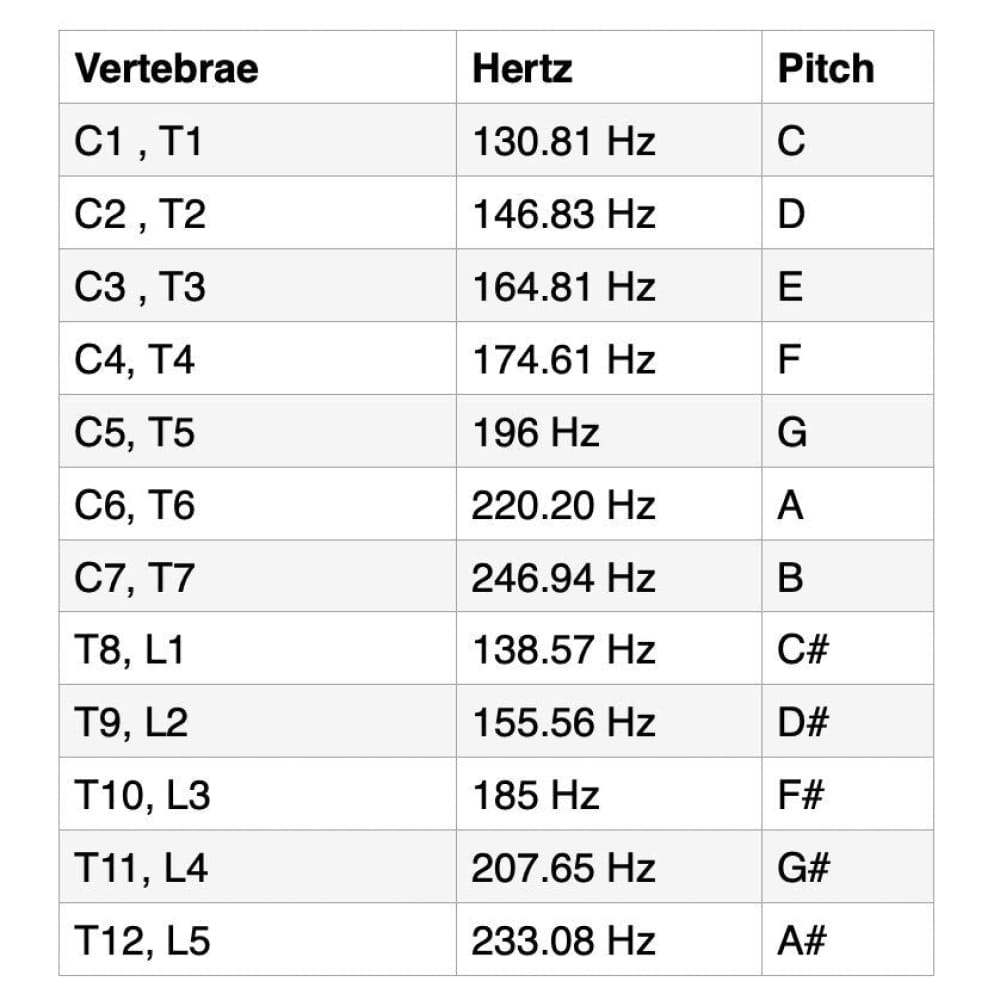Viewport: 1000px width, 1000px height.
Task: Click the 155.56 Hz cell
Action: [563, 723]
